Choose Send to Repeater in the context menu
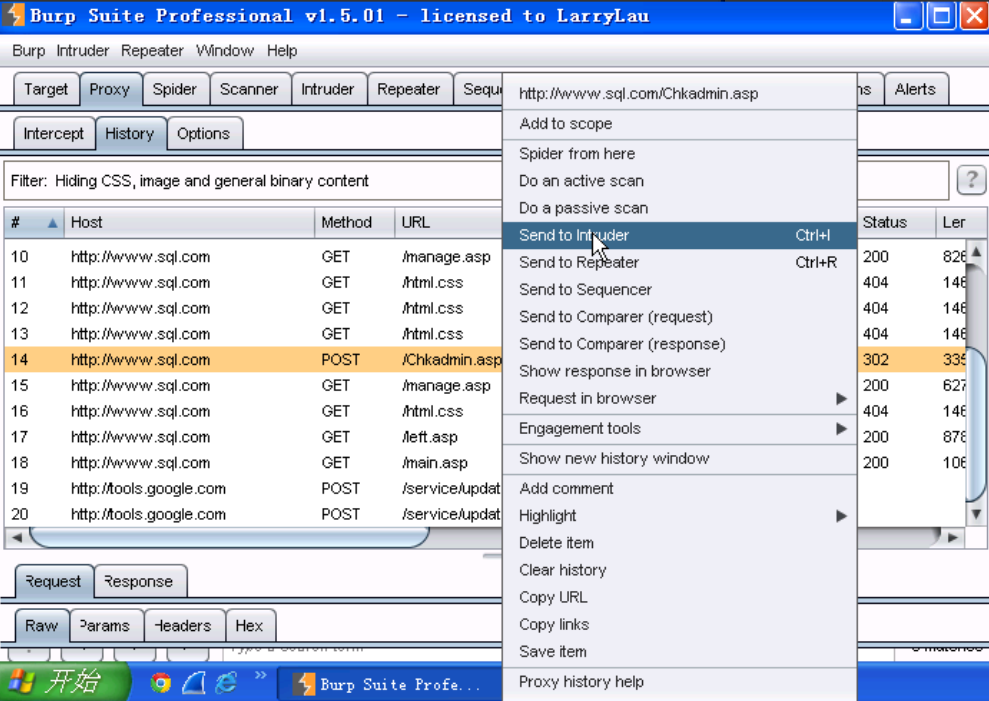 point(679,262)
